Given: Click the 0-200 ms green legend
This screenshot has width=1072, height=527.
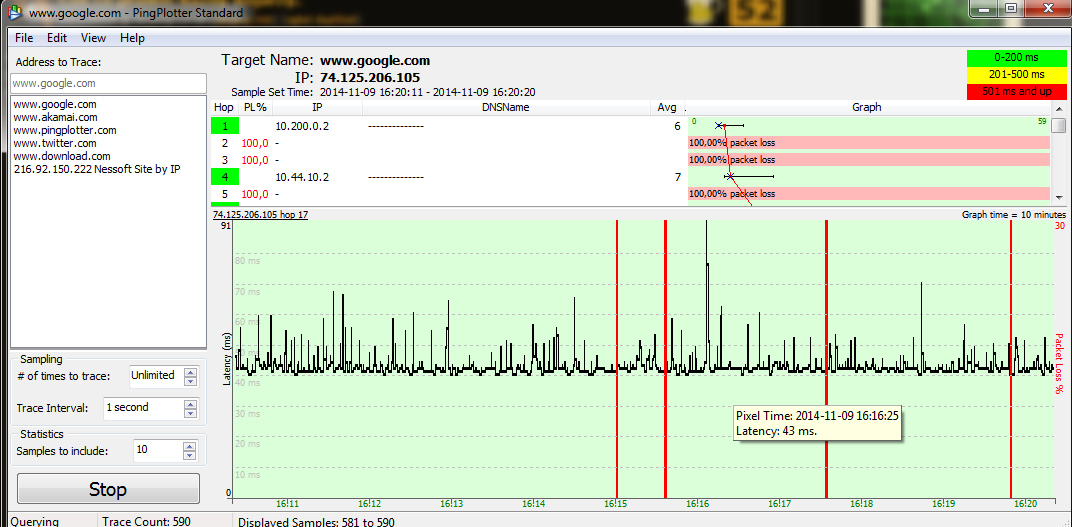Looking at the screenshot, I should coord(1017,58).
